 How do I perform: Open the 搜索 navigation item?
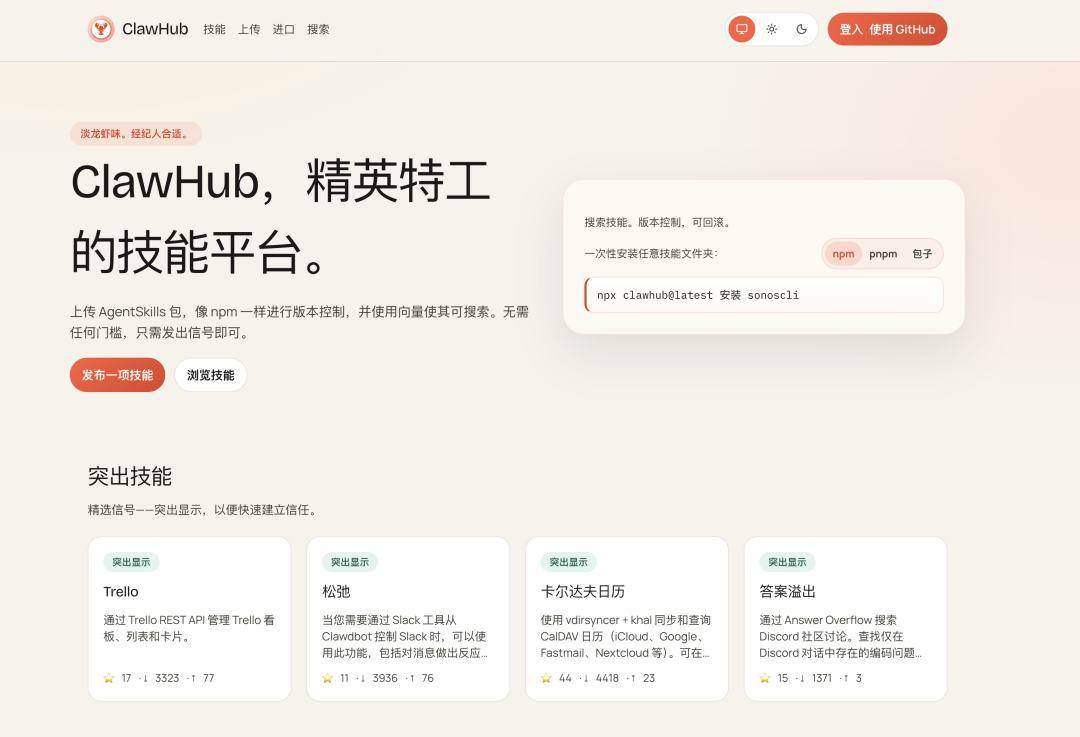point(318,29)
